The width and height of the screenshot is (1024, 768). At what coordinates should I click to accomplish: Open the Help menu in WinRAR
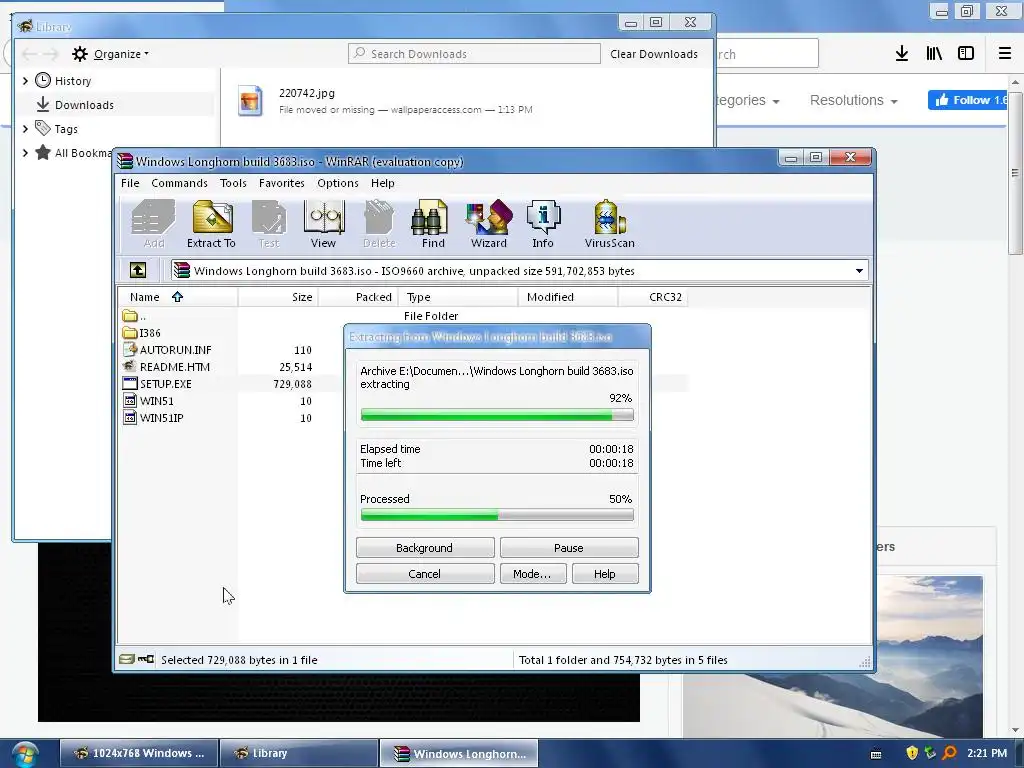click(x=383, y=183)
